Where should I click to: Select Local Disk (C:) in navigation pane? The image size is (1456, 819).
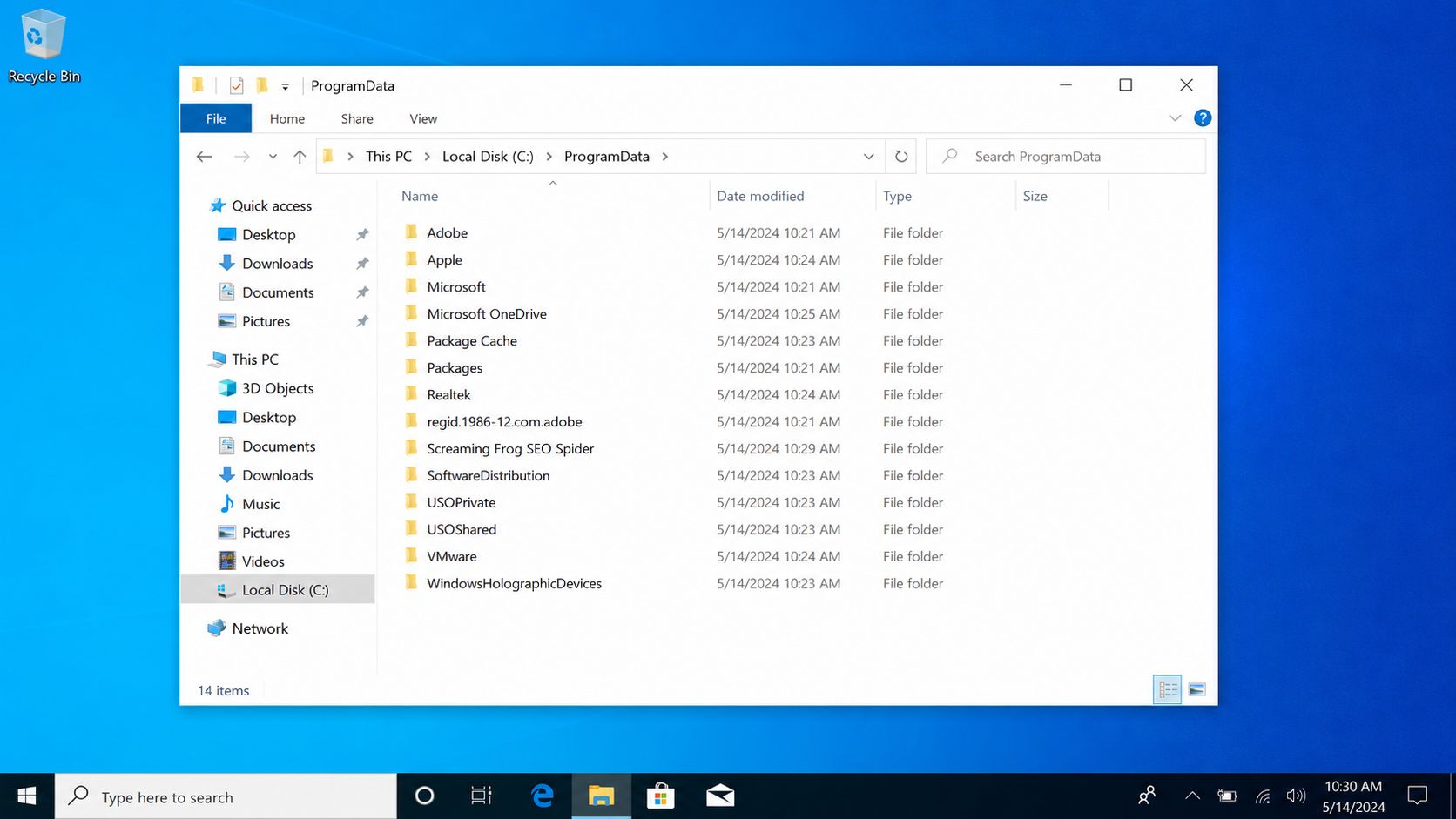click(x=278, y=590)
